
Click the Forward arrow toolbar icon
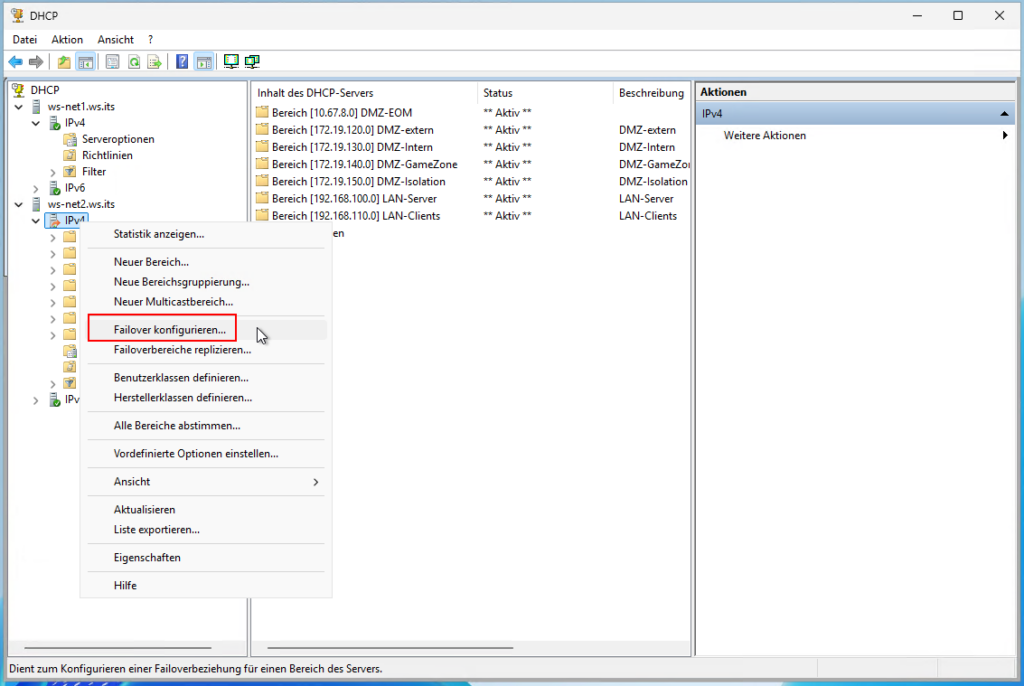[x=36, y=62]
